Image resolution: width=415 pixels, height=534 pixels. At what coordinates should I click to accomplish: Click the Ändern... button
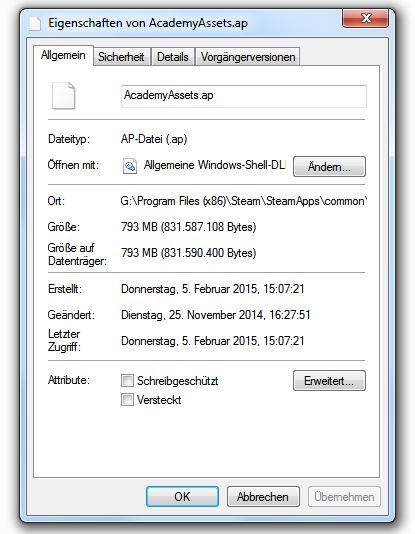pos(329,167)
